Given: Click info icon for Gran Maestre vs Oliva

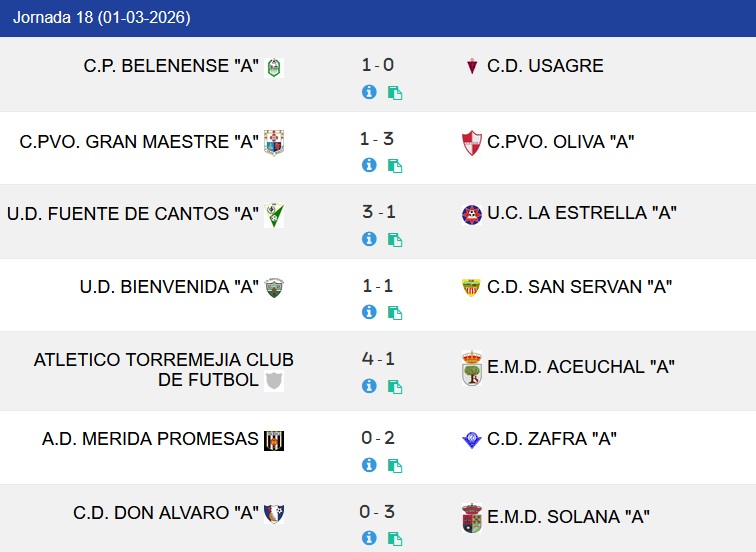Looking at the screenshot, I should (x=369, y=165).
